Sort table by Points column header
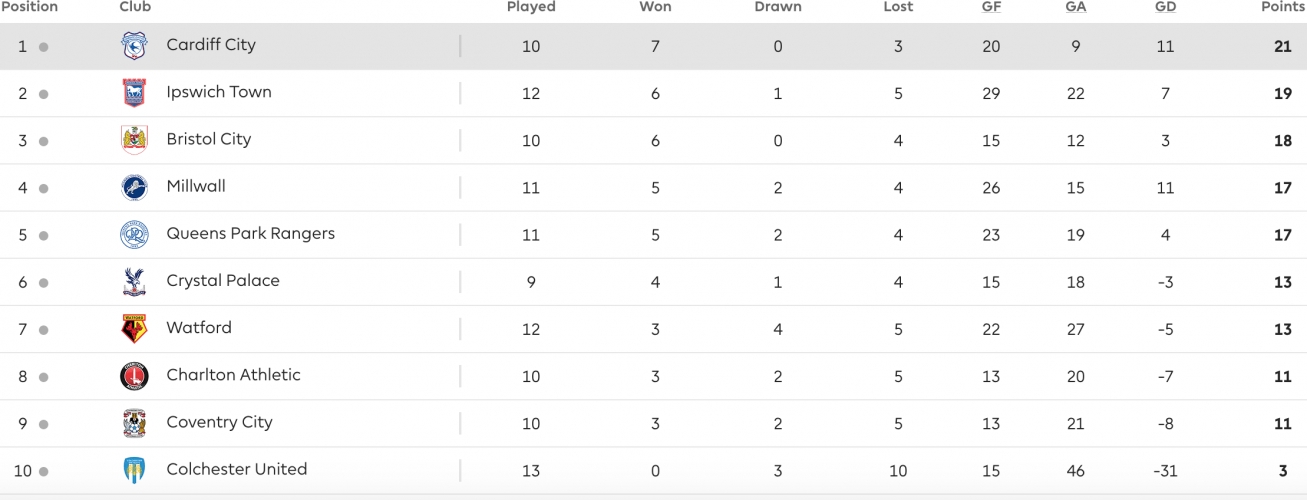This screenshot has height=500, width=1307. point(1283,7)
